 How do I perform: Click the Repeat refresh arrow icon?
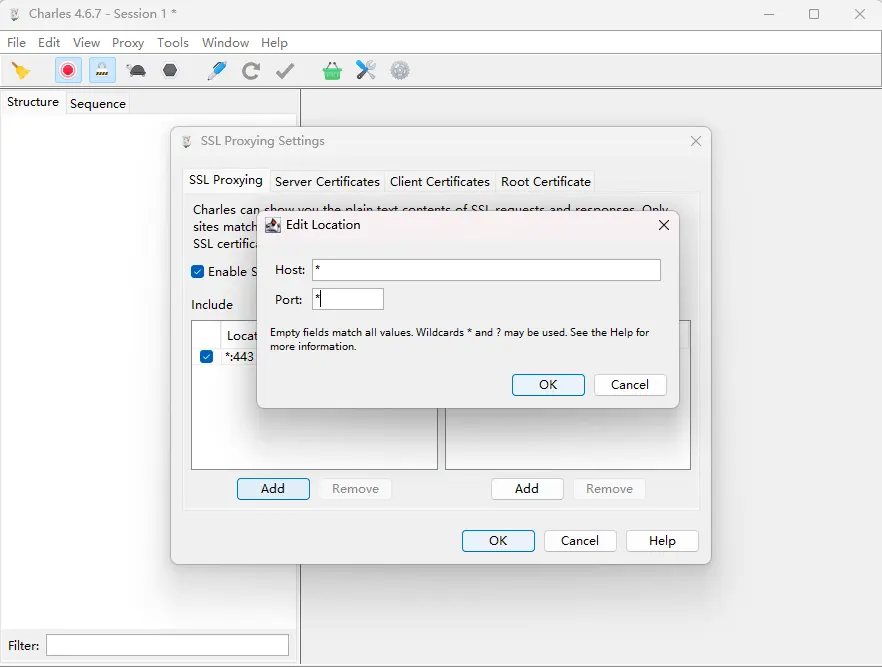(251, 71)
